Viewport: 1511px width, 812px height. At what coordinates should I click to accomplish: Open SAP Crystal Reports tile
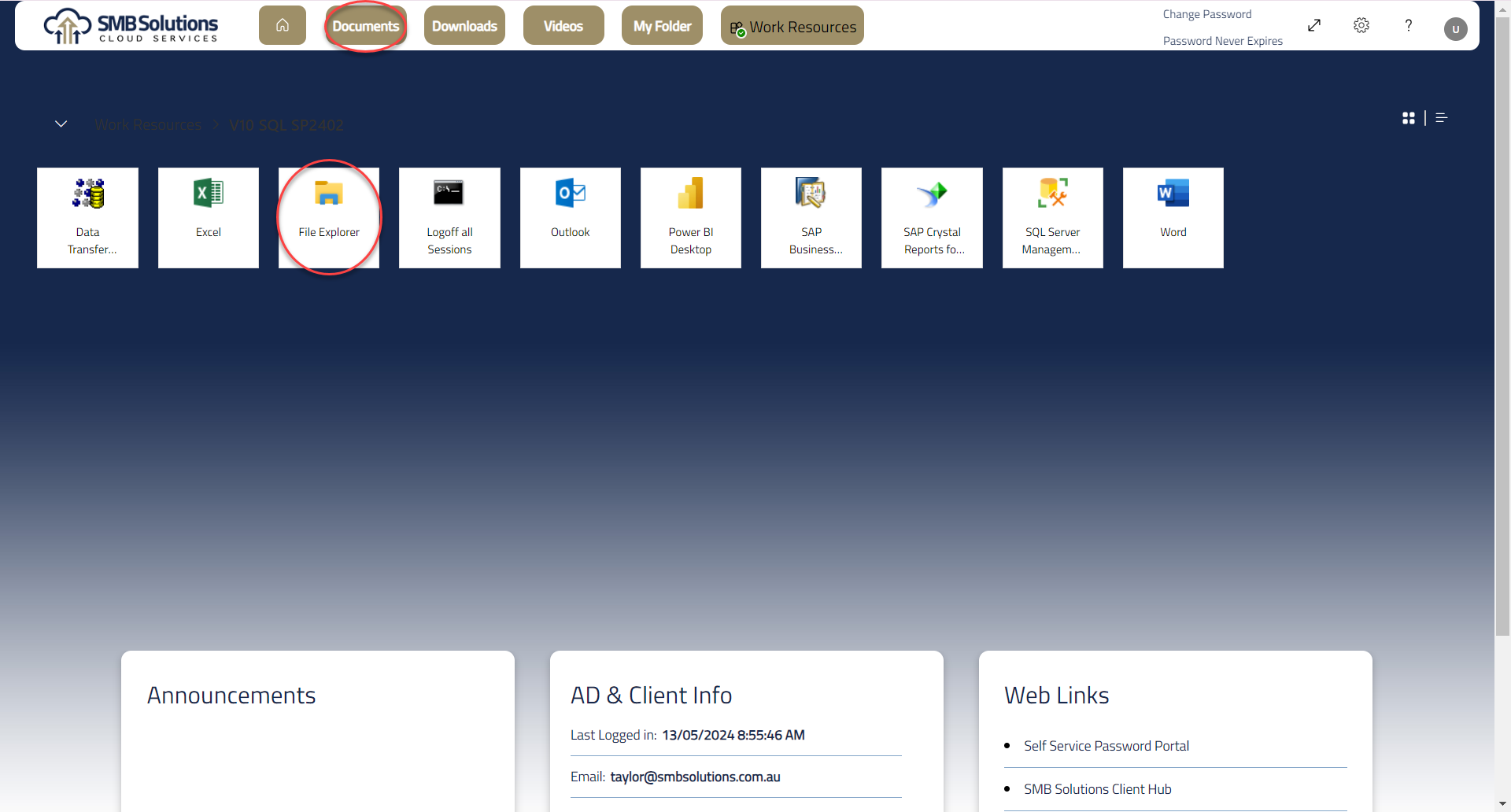click(932, 218)
